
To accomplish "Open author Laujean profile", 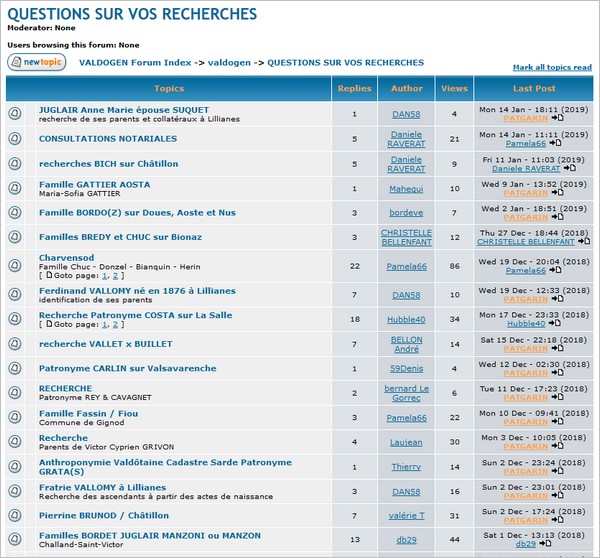I will coord(406,442).
